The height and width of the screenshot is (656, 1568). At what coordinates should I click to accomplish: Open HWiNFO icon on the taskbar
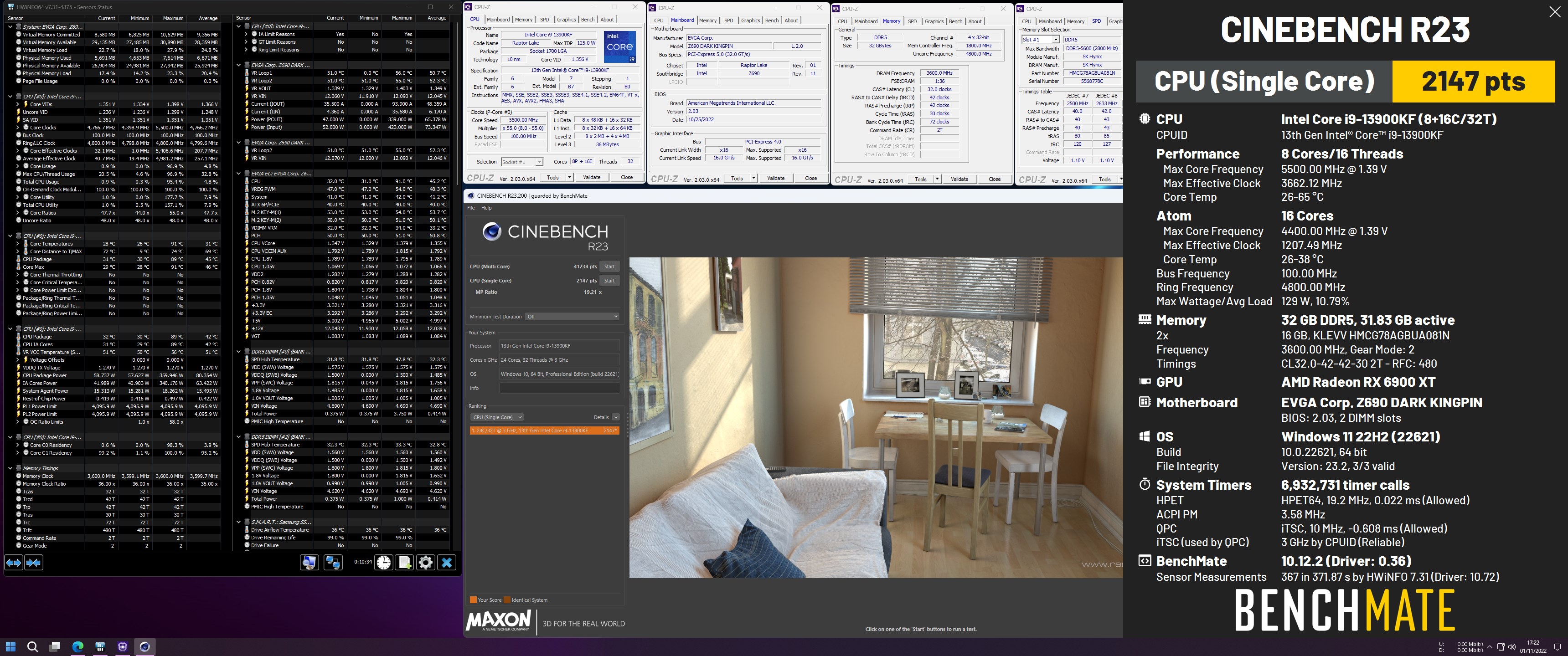[x=100, y=646]
